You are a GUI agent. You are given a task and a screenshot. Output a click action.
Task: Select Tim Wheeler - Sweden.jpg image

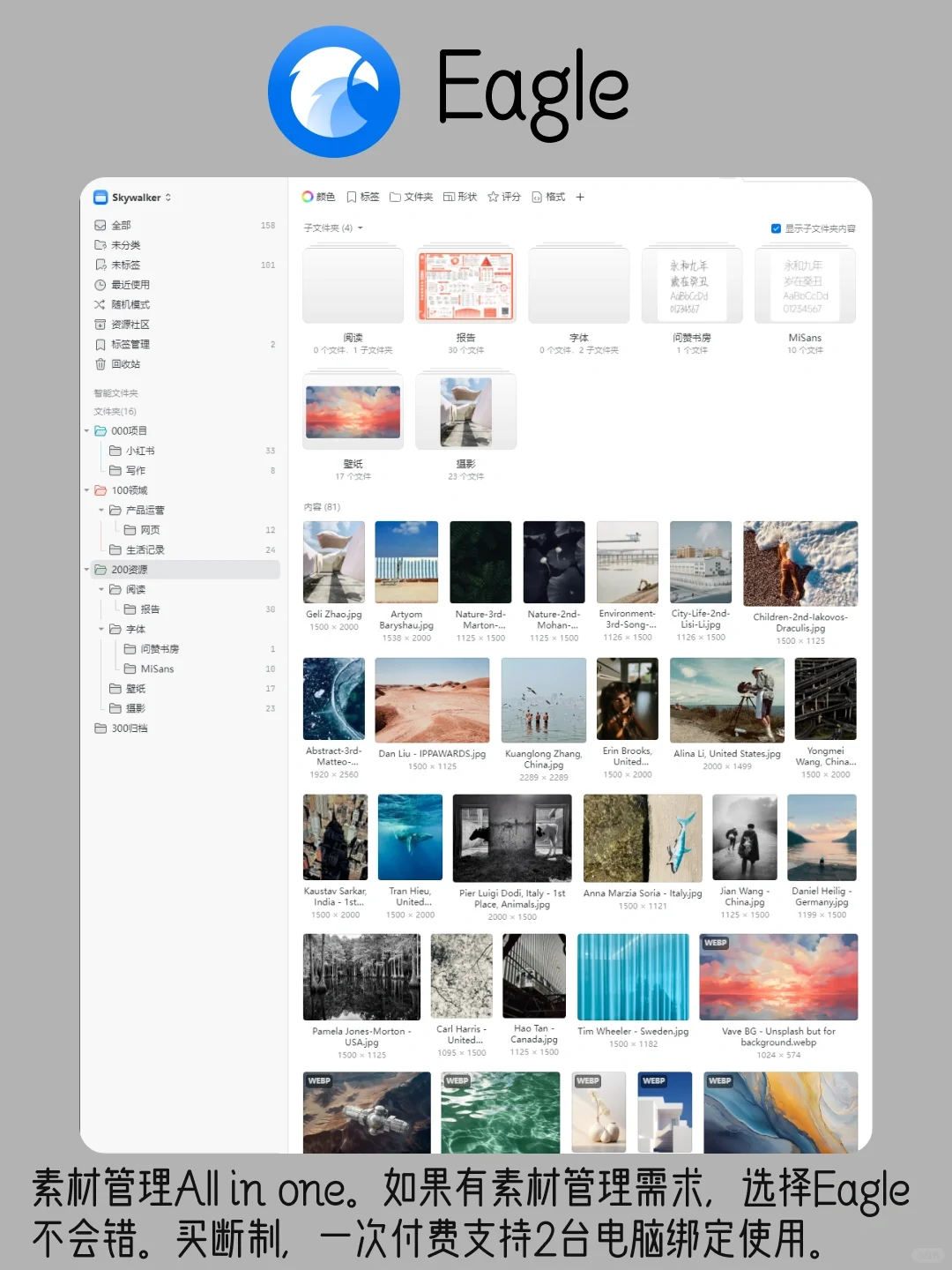click(633, 977)
